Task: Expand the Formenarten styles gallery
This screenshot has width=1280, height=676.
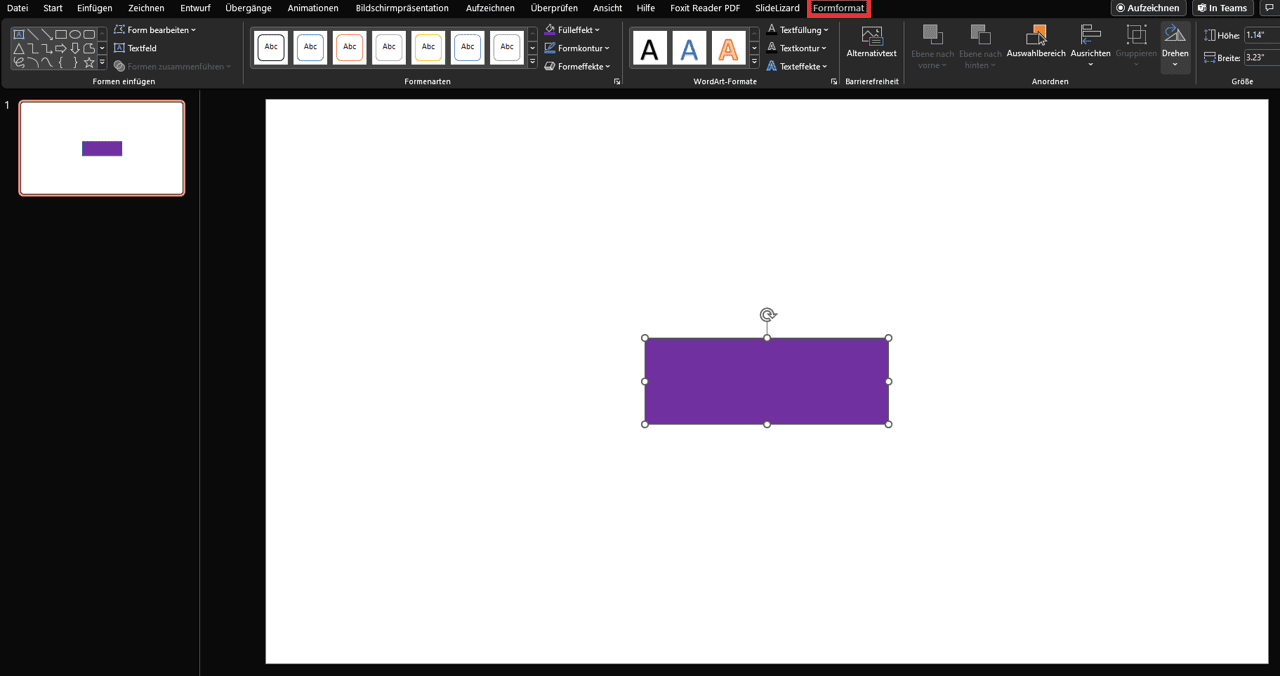Action: [532, 63]
